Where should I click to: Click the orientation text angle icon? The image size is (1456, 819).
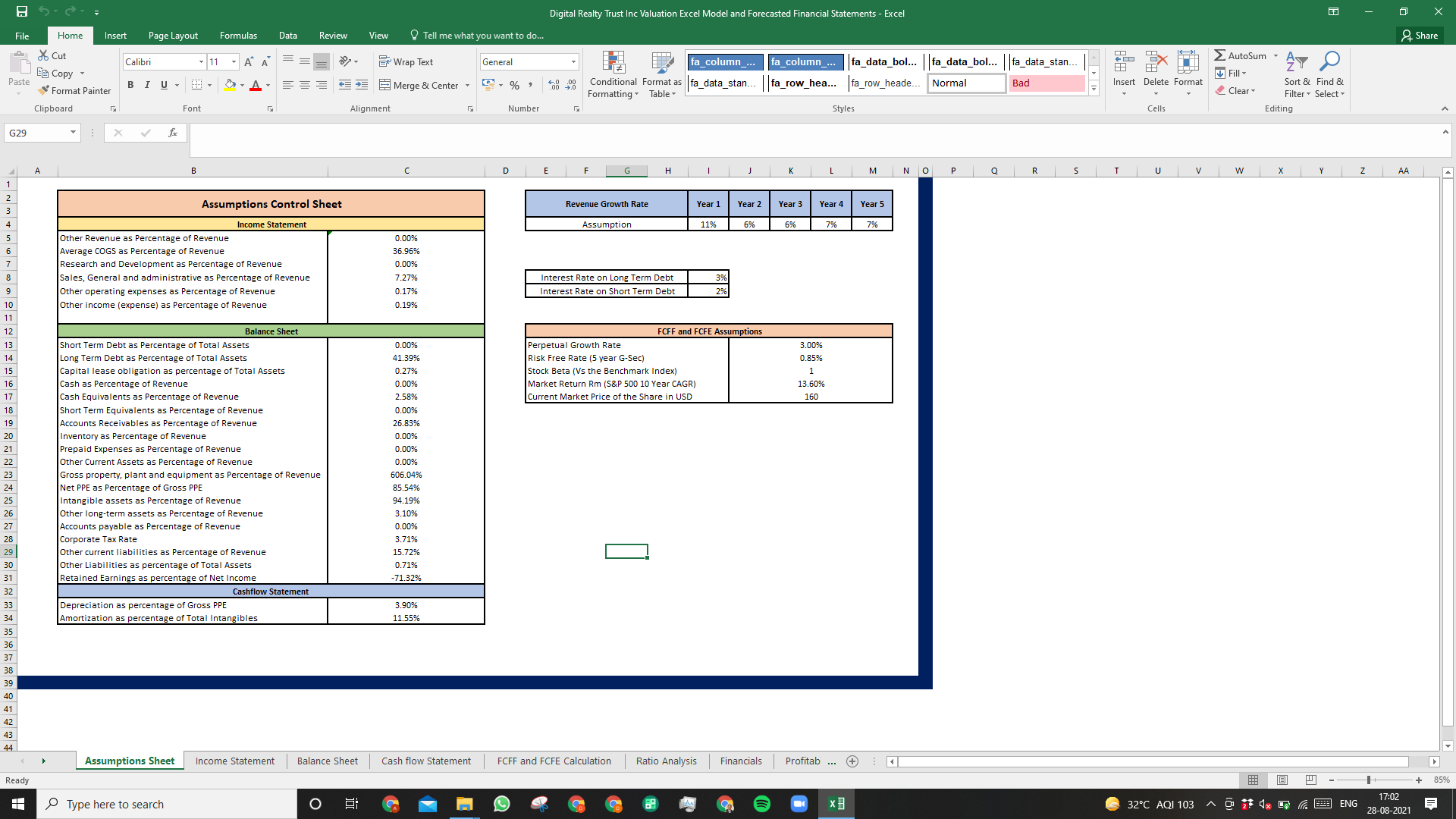[345, 61]
